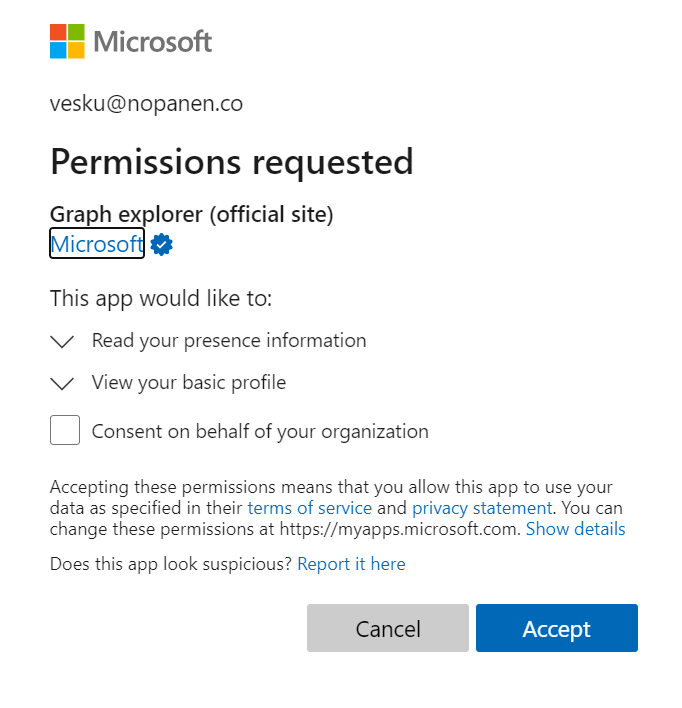Click the vesku@nopanen.co account email
This screenshot has height=708, width=682.
coord(146,104)
